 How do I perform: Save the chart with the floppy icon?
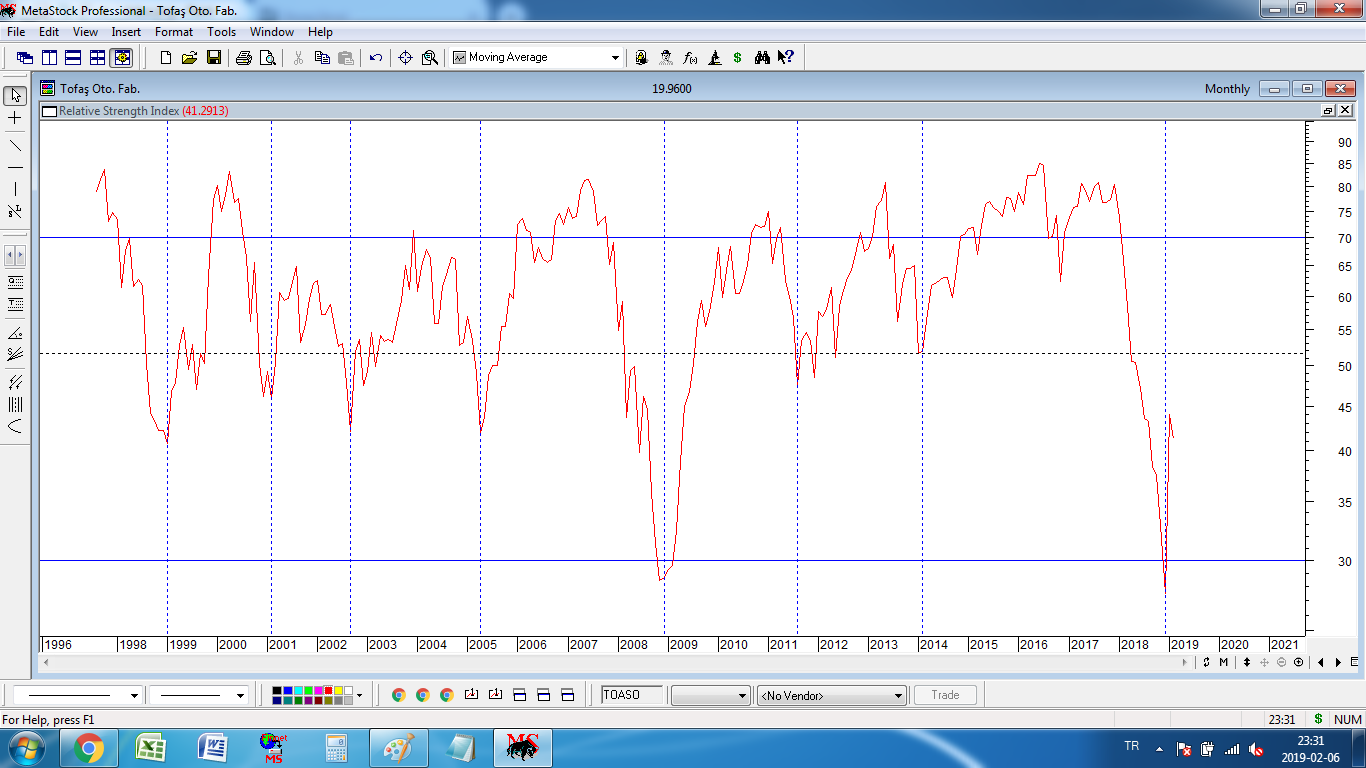(x=214, y=58)
